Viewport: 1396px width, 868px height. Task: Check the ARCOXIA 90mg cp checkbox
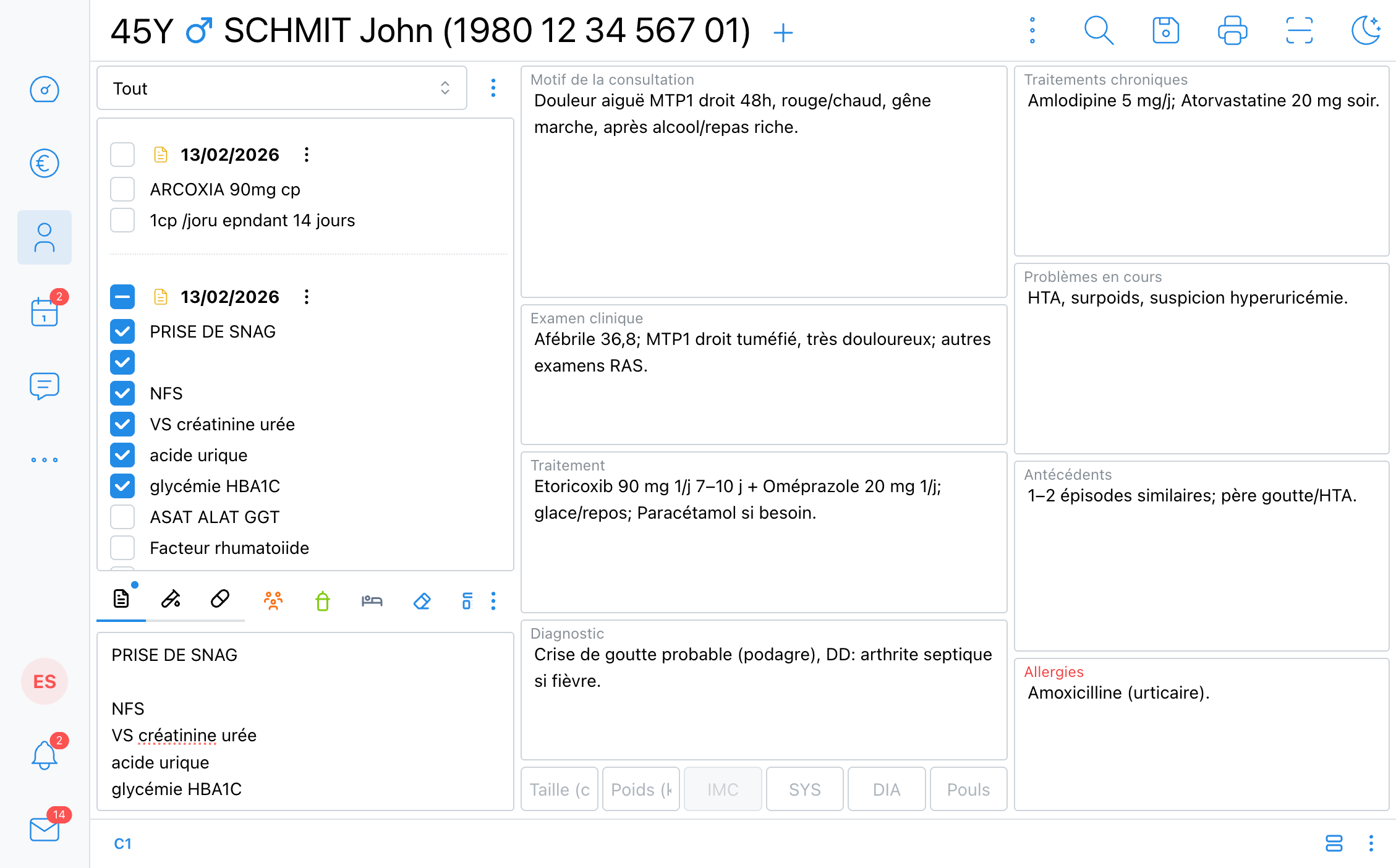[122, 189]
